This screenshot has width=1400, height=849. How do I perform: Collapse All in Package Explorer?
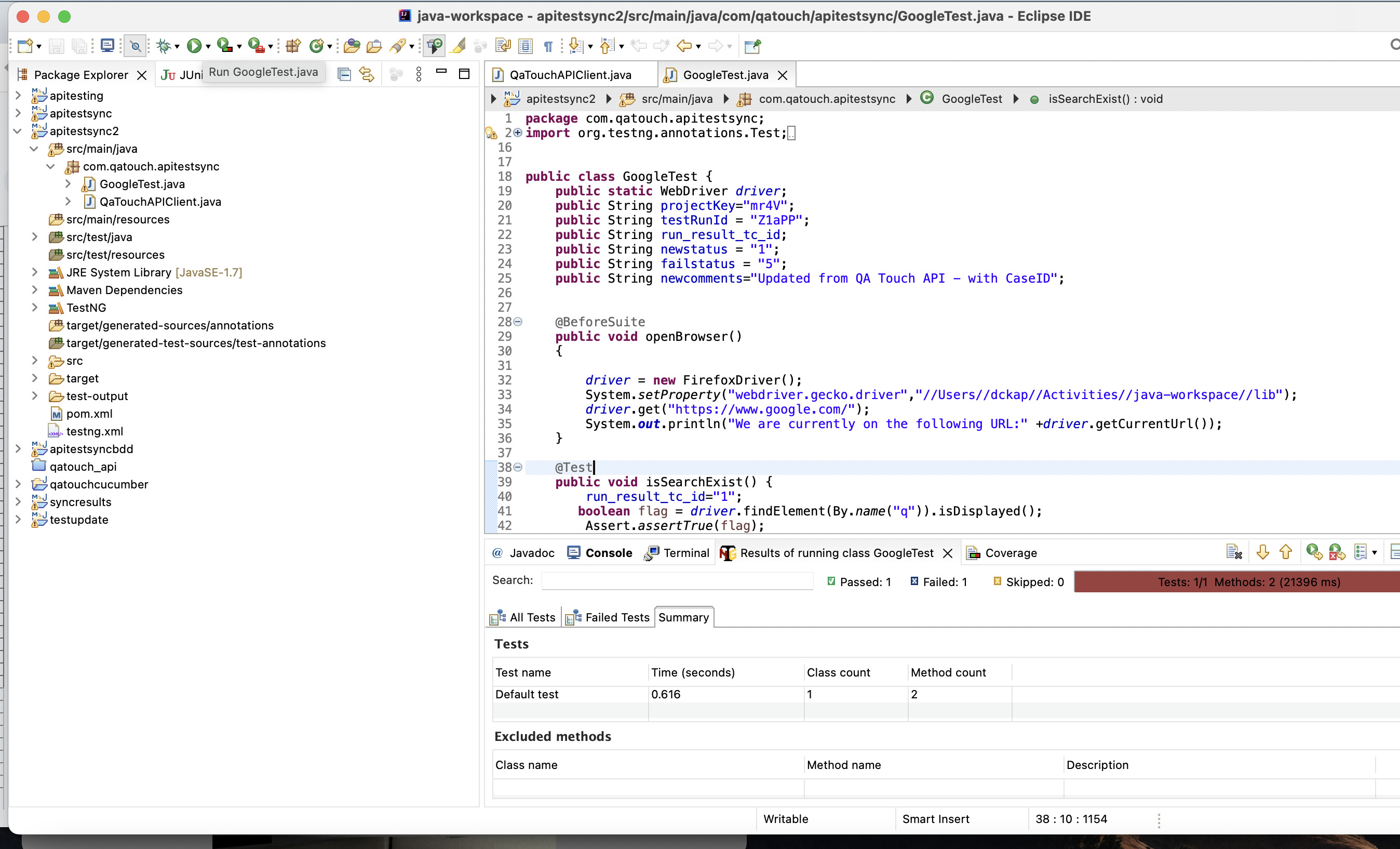(x=344, y=74)
